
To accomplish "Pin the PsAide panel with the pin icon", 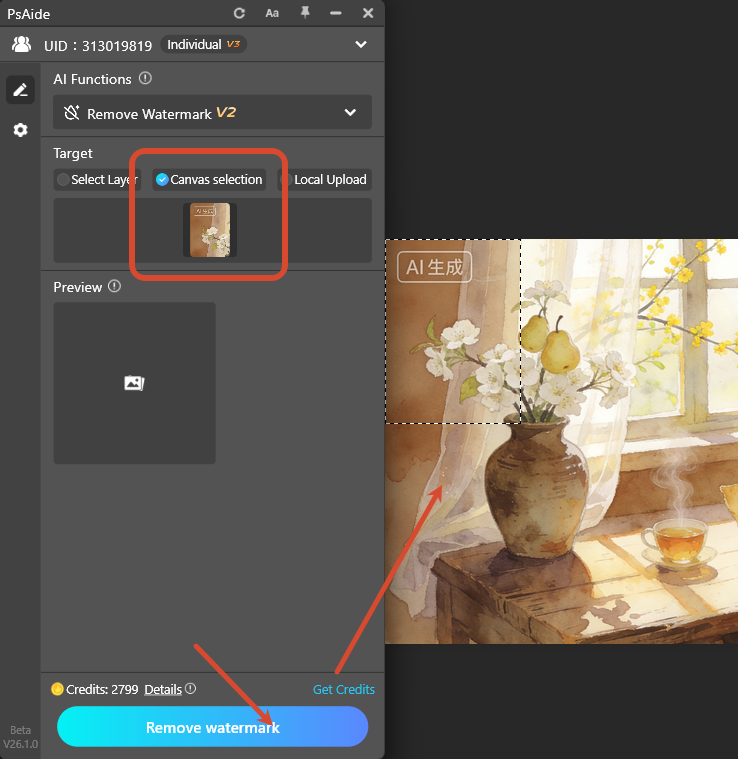I will 304,13.
